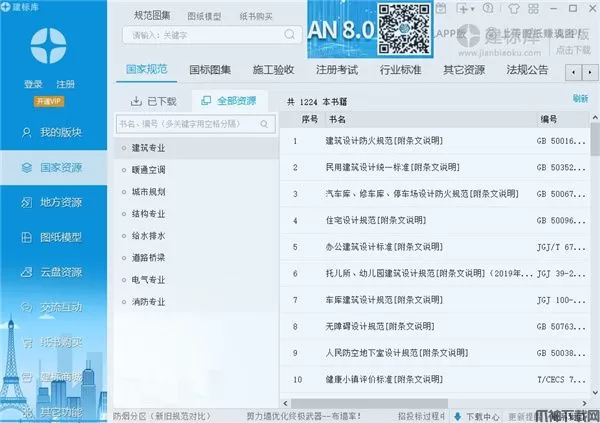
Task: Select the 规范图集 search category
Action: (152, 16)
